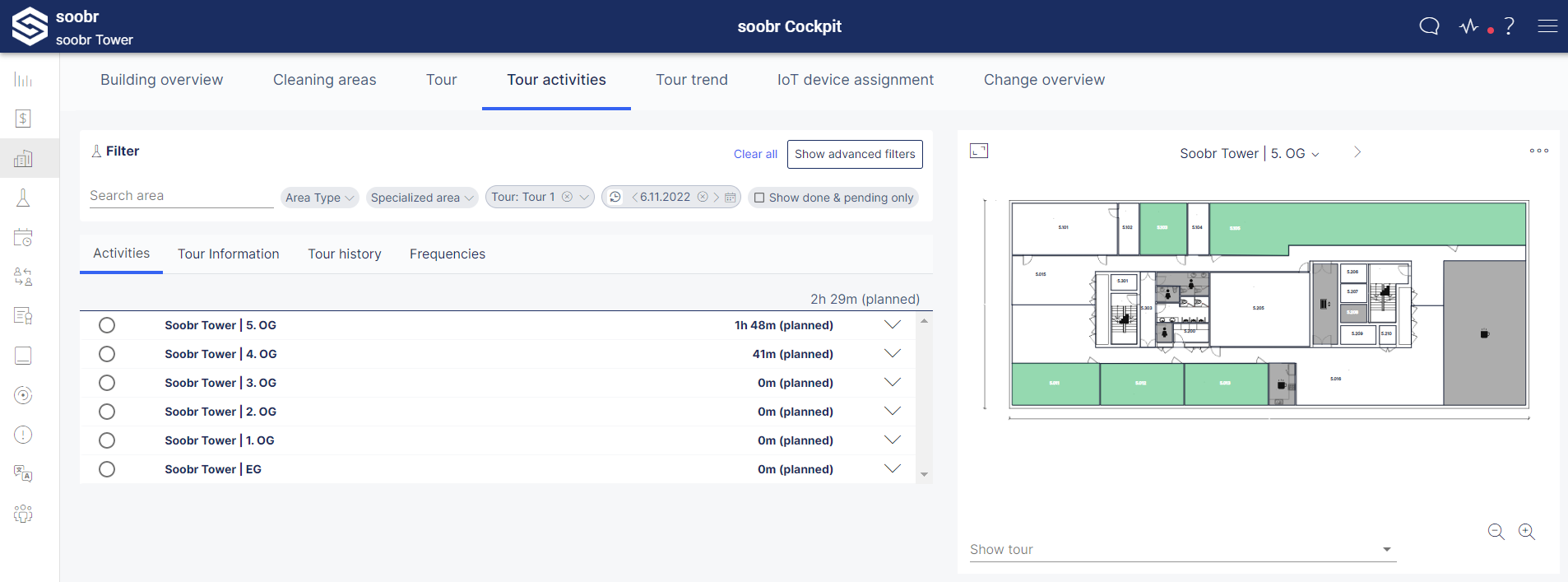Expand floor plan to fullscreen
The image size is (1568, 582).
979,151
